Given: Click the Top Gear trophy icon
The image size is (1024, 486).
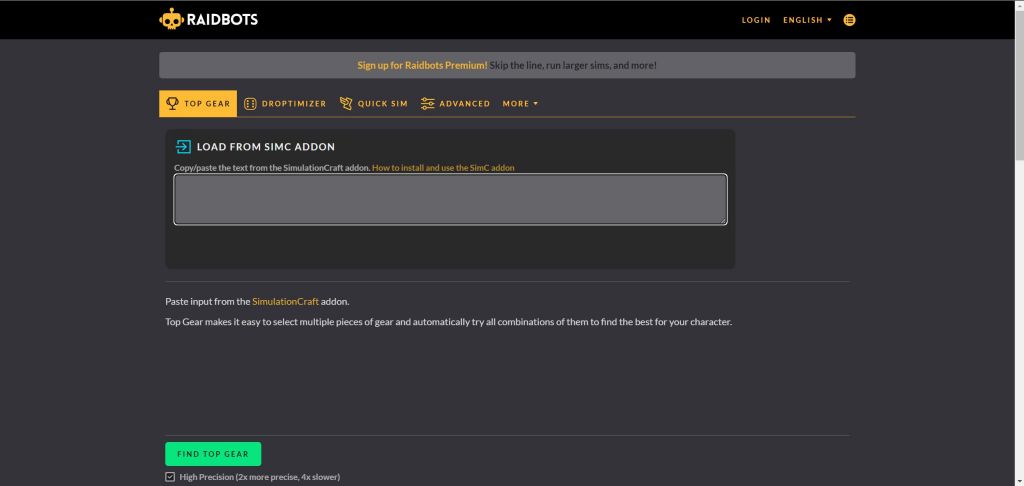Looking at the screenshot, I should [x=172, y=103].
